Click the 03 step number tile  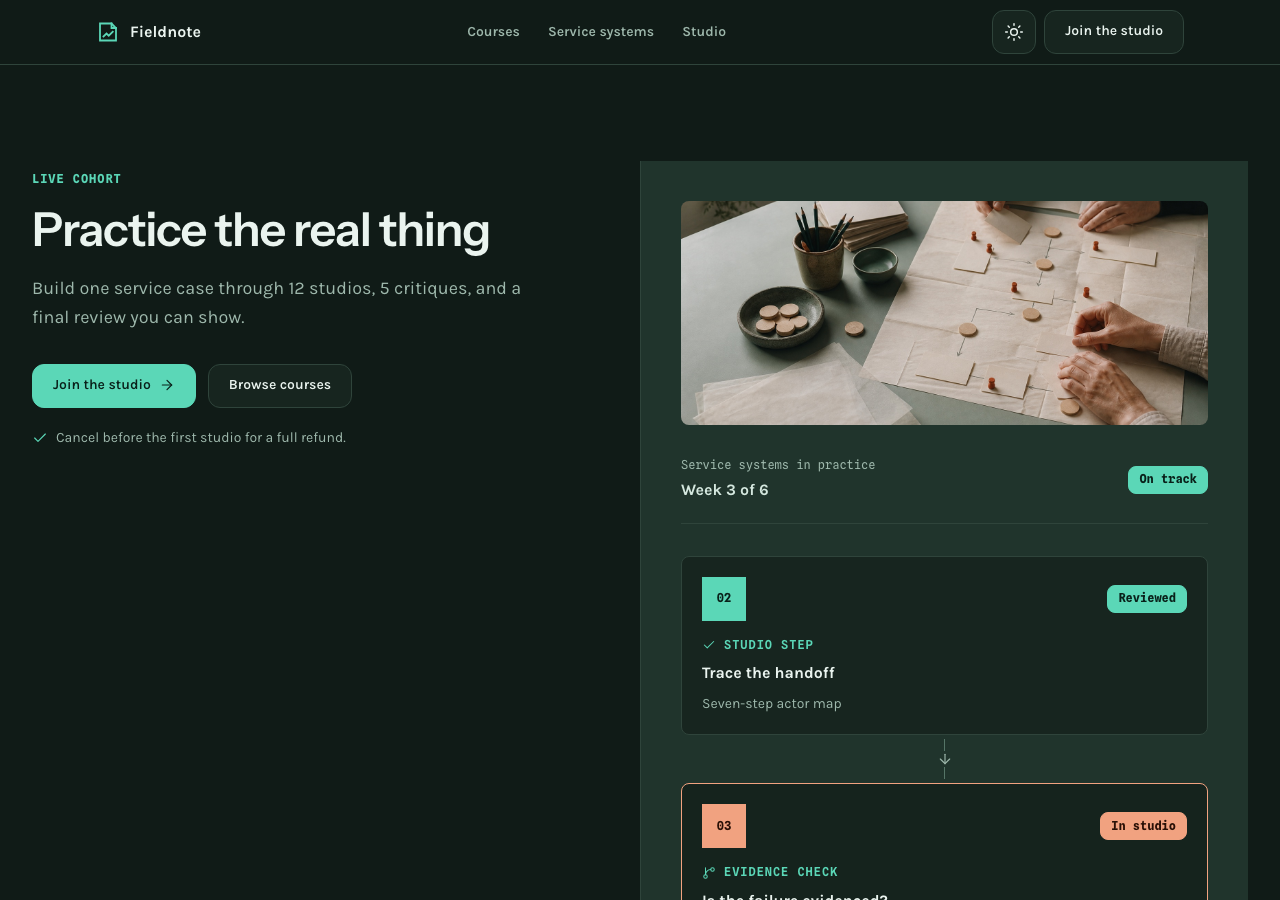coord(724,826)
